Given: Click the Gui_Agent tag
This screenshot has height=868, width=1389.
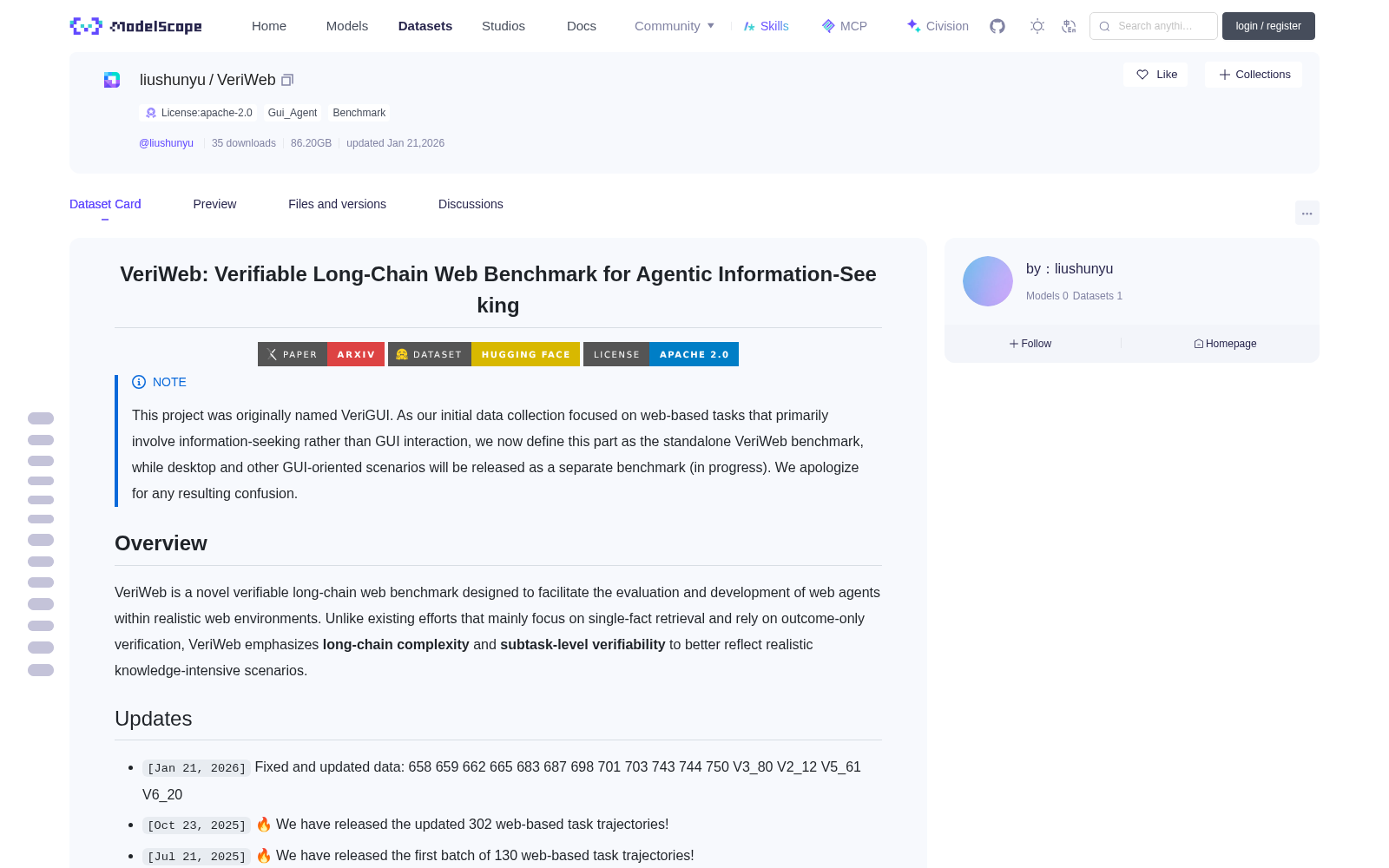Looking at the screenshot, I should pyautogui.click(x=293, y=113).
